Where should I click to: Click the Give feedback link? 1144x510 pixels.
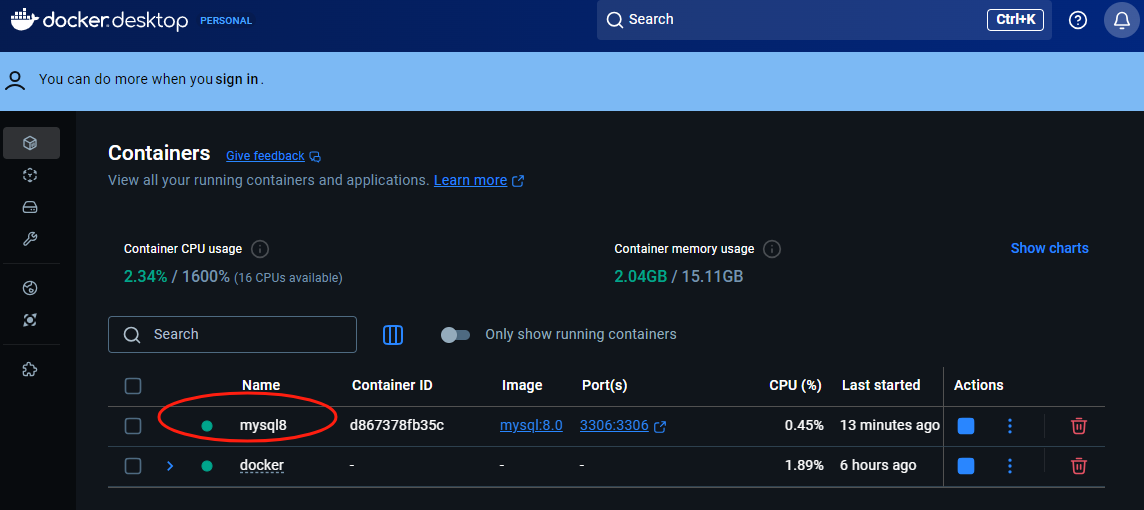(x=265, y=155)
